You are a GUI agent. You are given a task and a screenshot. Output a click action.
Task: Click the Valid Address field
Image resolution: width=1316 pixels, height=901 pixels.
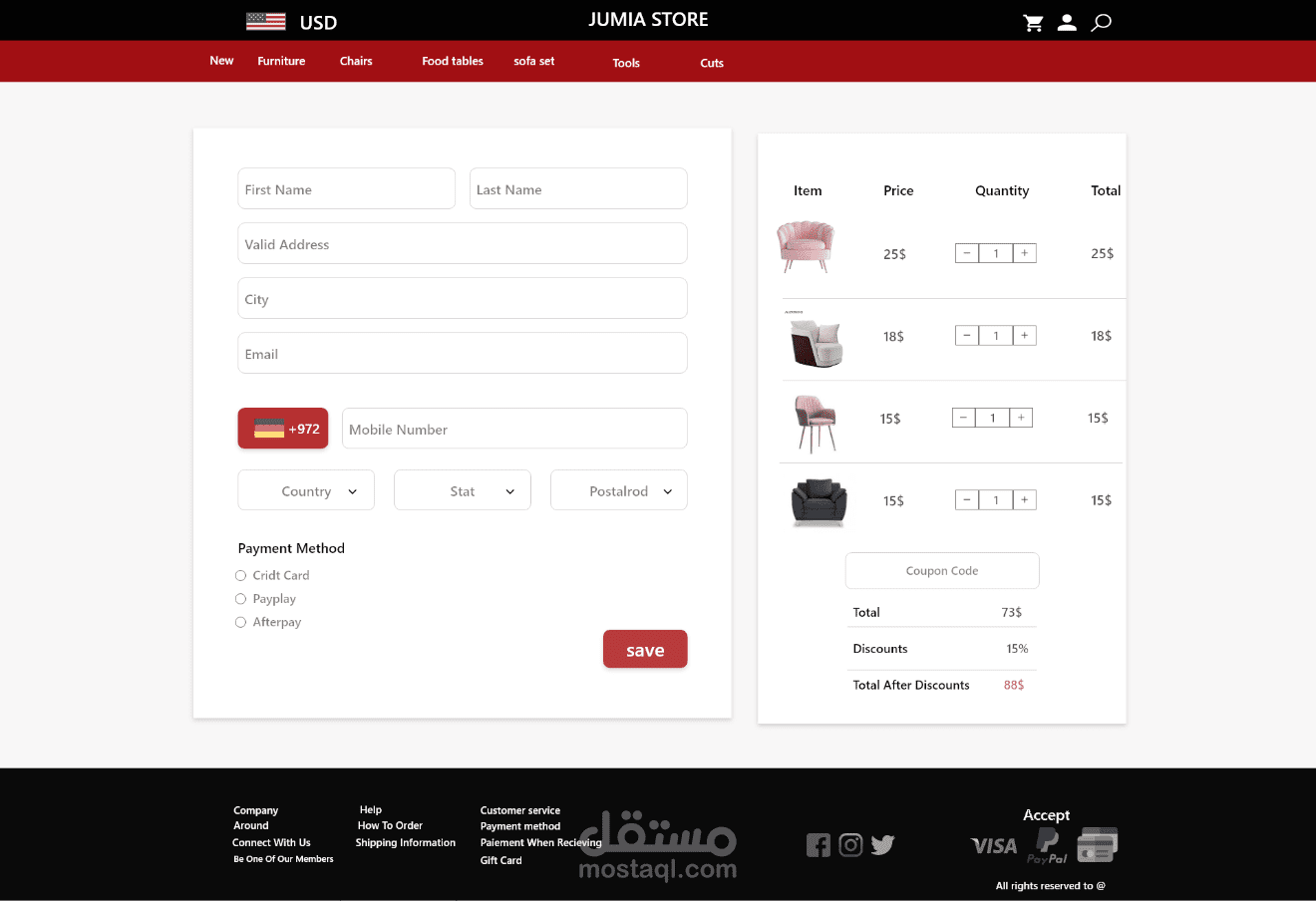click(463, 243)
